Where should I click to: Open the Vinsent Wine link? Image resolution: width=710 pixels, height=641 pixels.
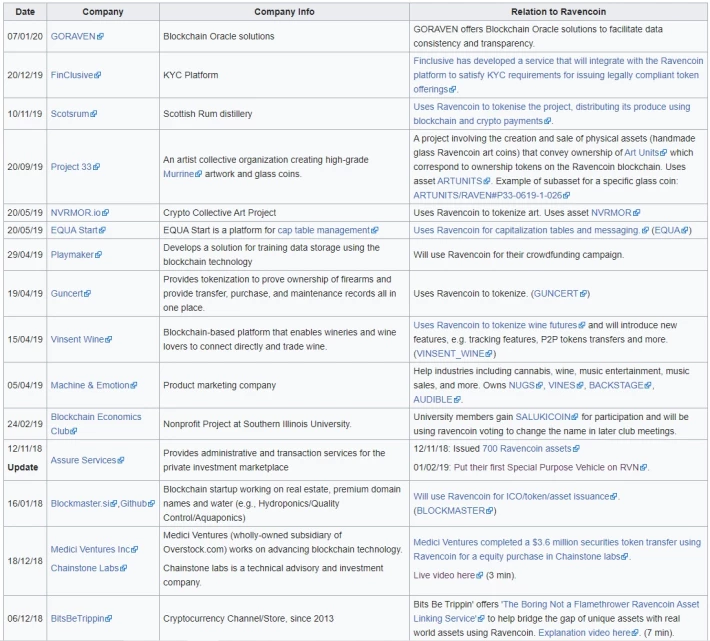point(81,340)
